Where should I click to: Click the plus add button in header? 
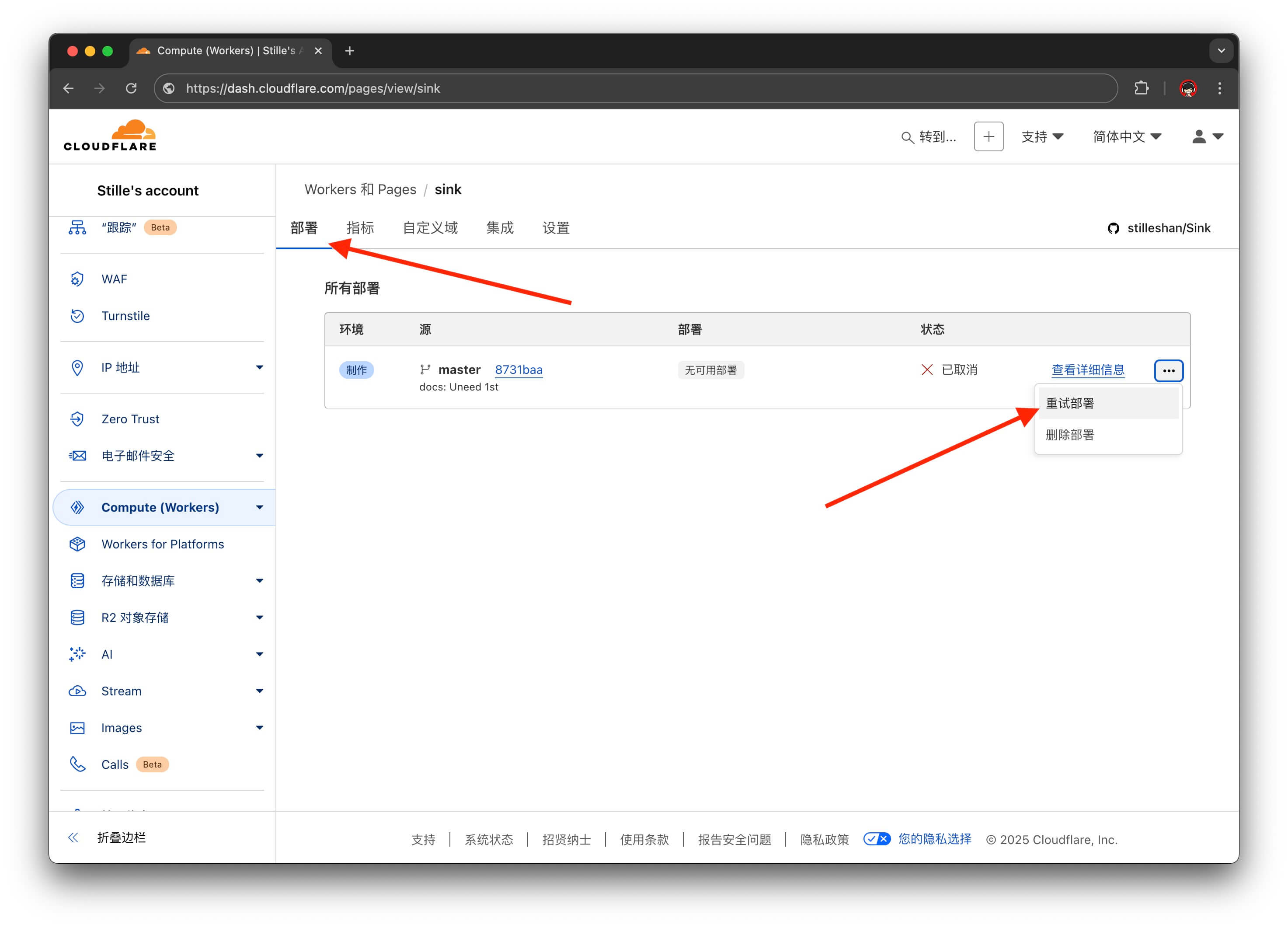tap(989, 136)
